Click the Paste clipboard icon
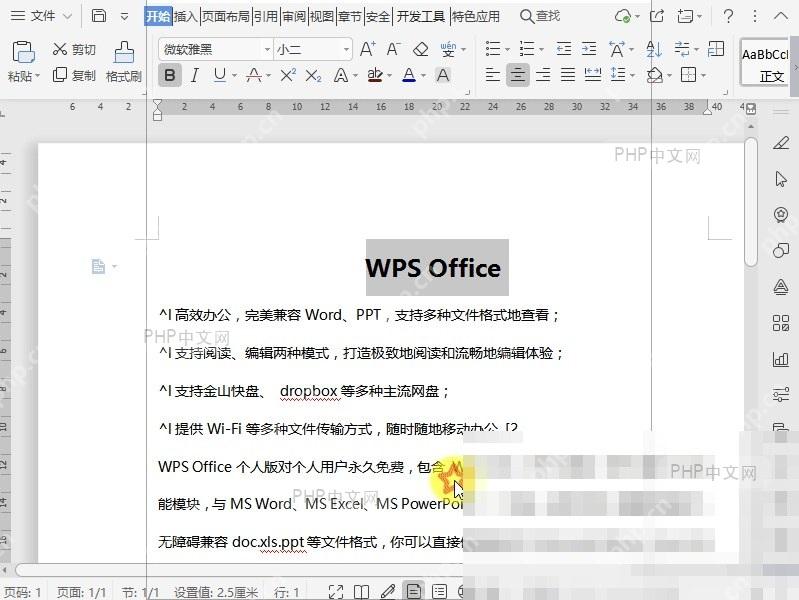The height and width of the screenshot is (600, 799). (23, 52)
